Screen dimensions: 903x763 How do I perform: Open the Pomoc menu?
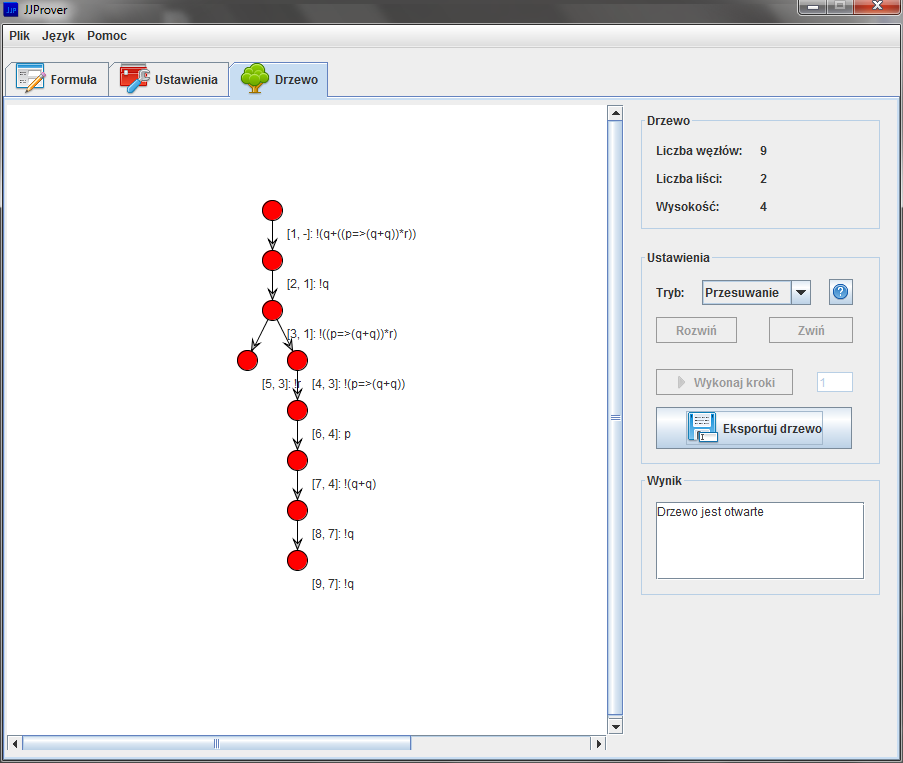click(107, 36)
